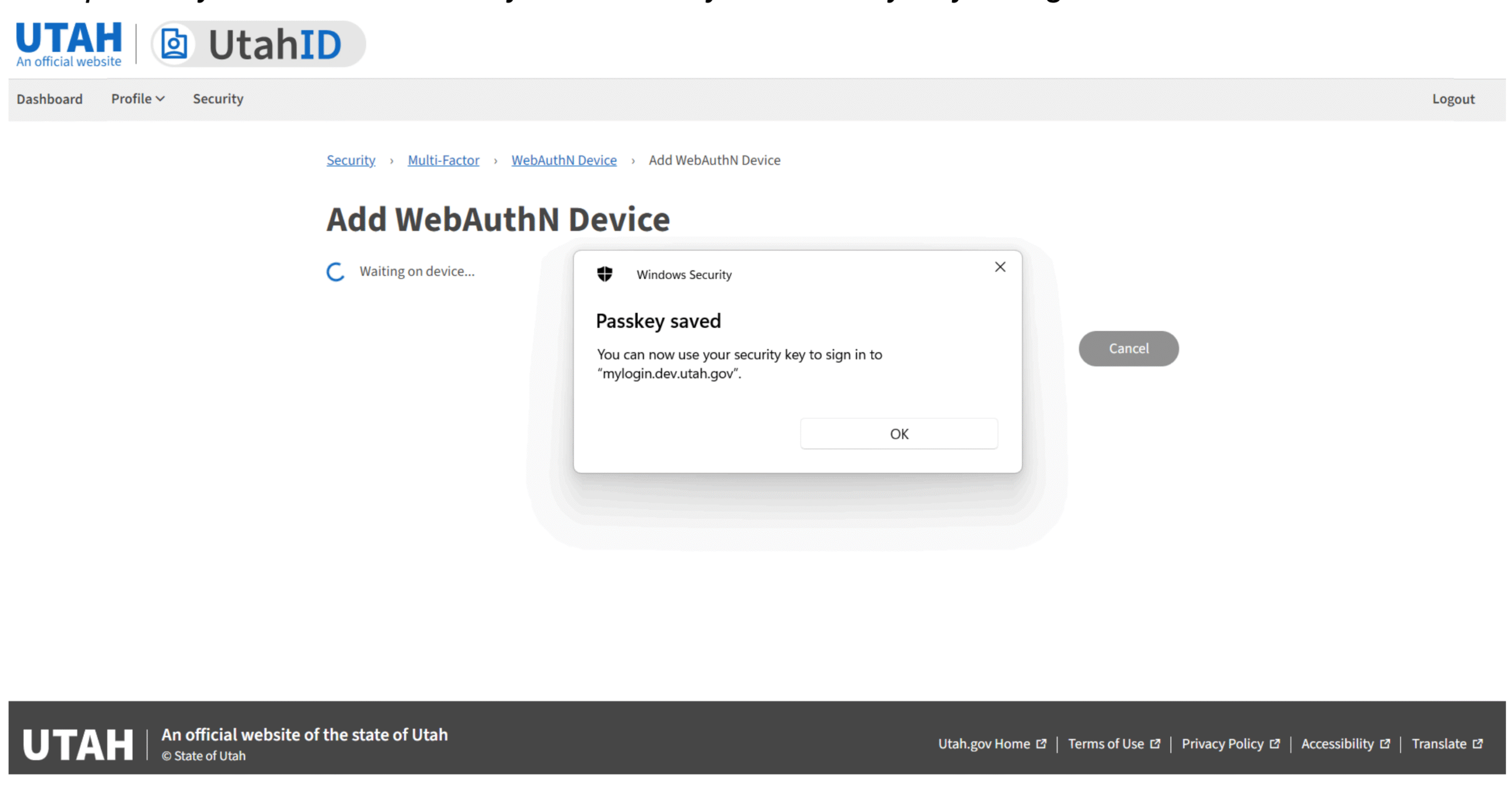
Task: Log out using the Logout link
Action: pyautogui.click(x=1452, y=99)
